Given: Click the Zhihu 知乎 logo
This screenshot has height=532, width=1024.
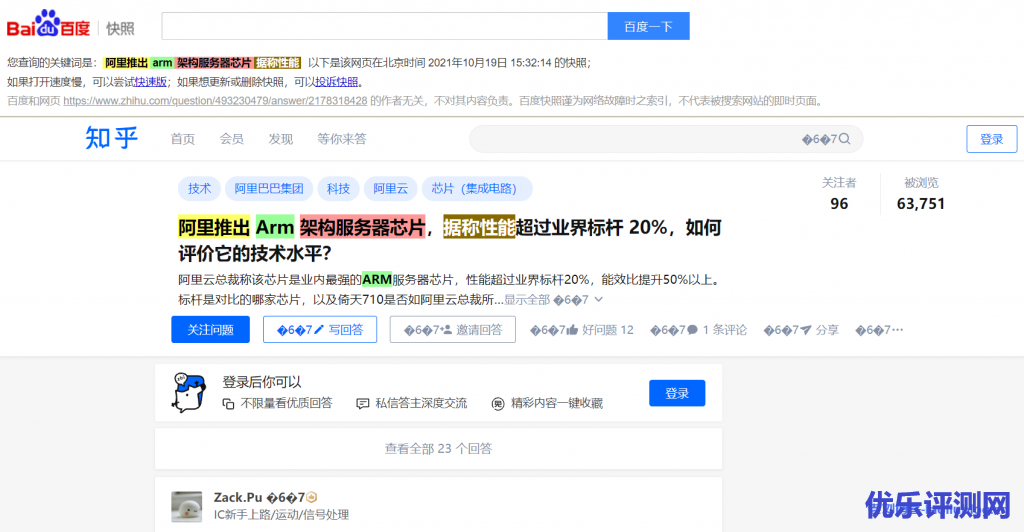Looking at the screenshot, I should pyautogui.click(x=112, y=139).
